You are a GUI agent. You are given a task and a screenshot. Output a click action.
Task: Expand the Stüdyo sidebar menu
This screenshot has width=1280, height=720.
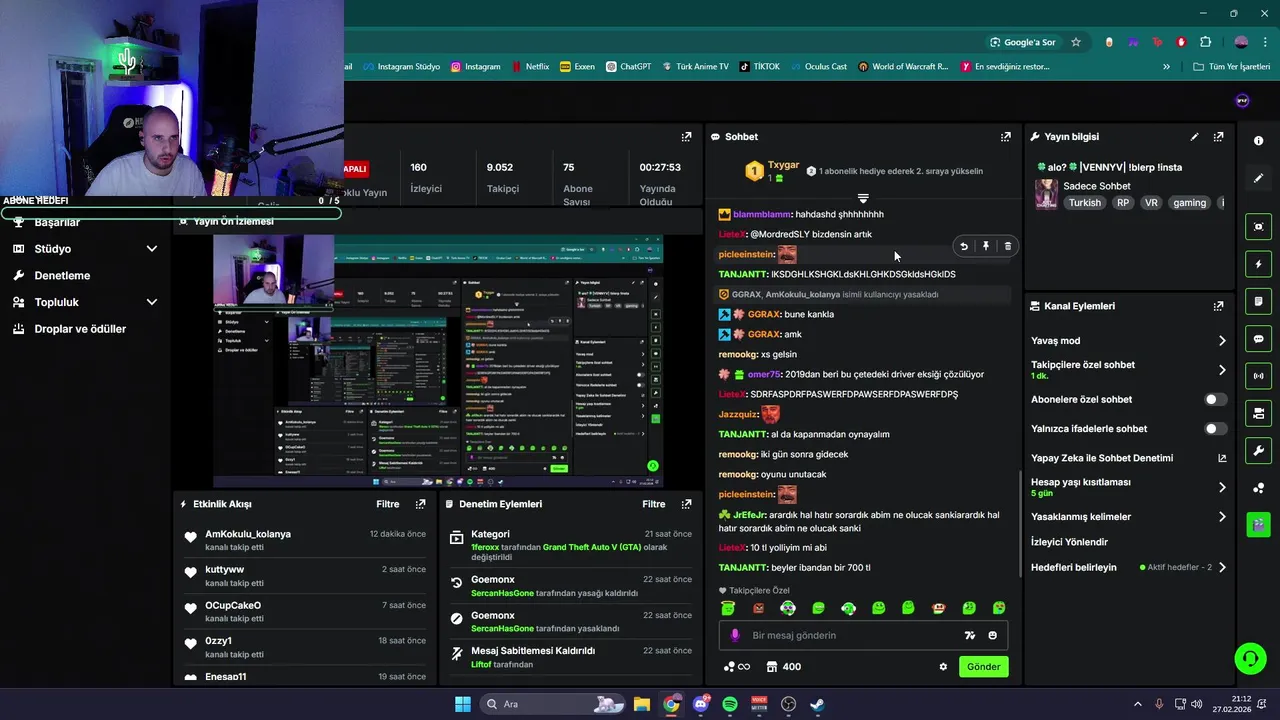152,249
